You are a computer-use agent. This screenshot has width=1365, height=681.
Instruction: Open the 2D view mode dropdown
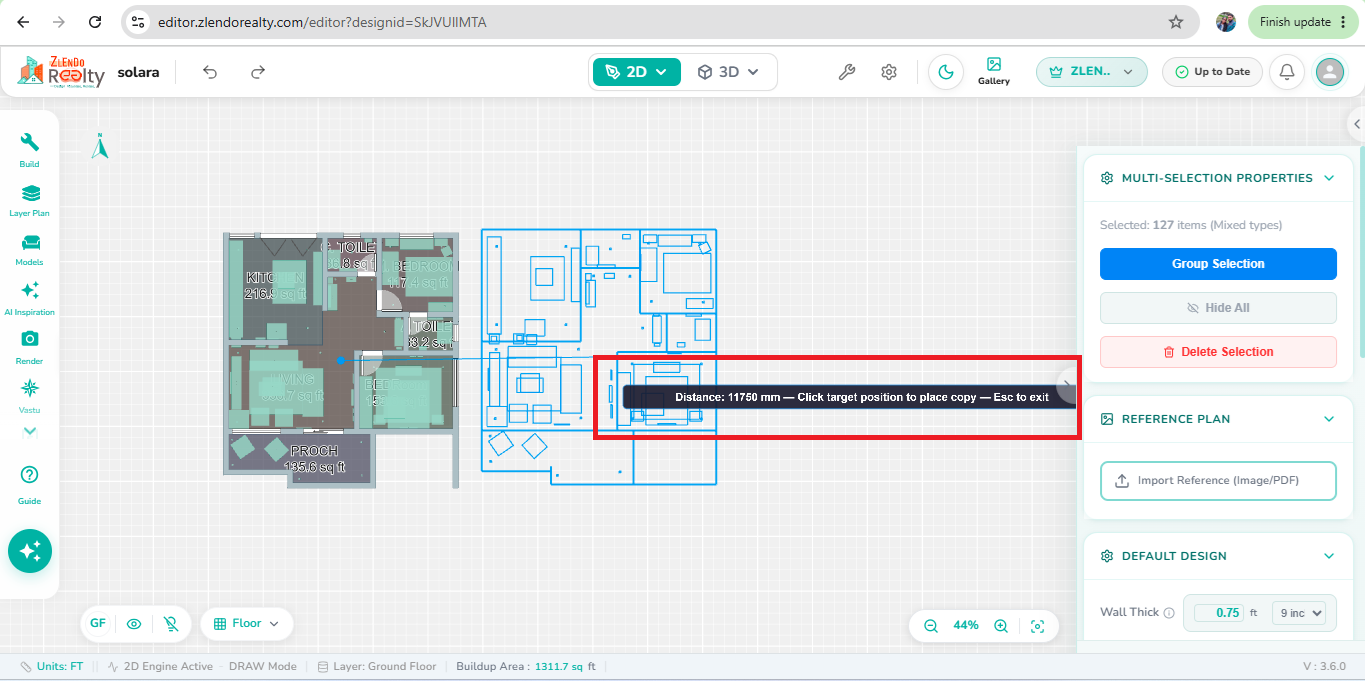tap(636, 72)
